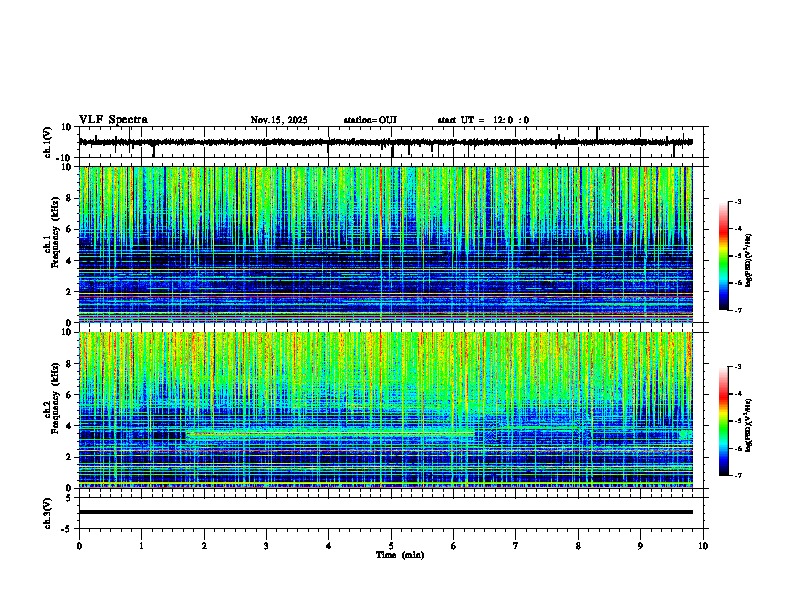Click time axis tick label "10"
This screenshot has height=612, width=792.
703,546
